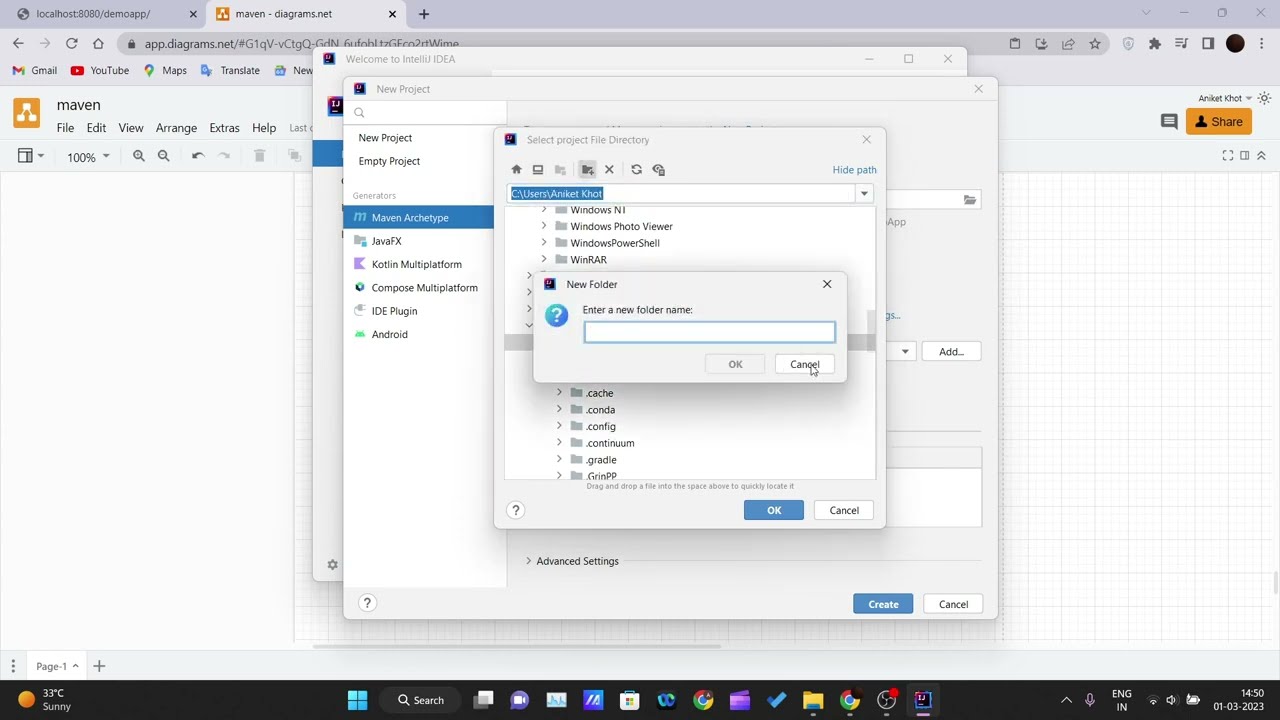Screen dimensions: 1280x720
Task: Click the fullscreen icon in diagrams.net toolbar
Action: pyautogui.click(x=1227, y=156)
